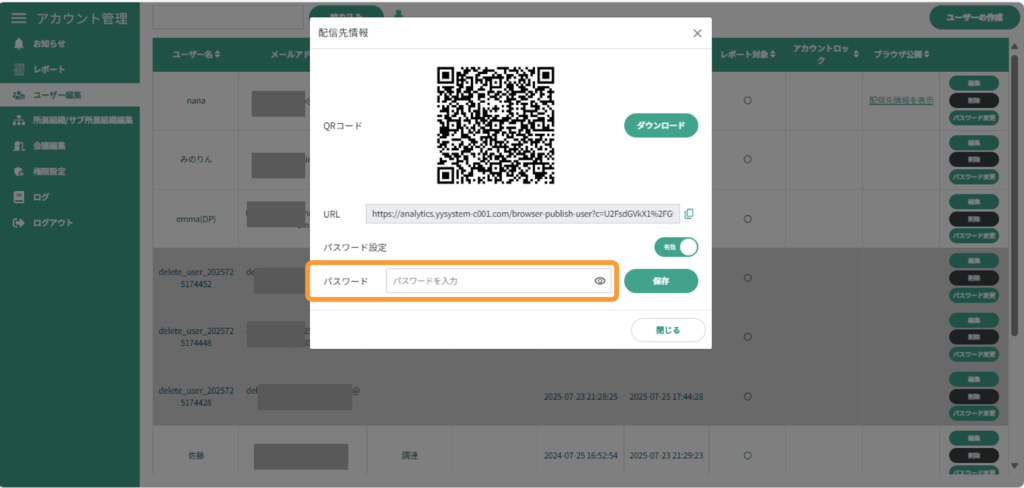Toggle the パスワード設定 switch off

676,248
